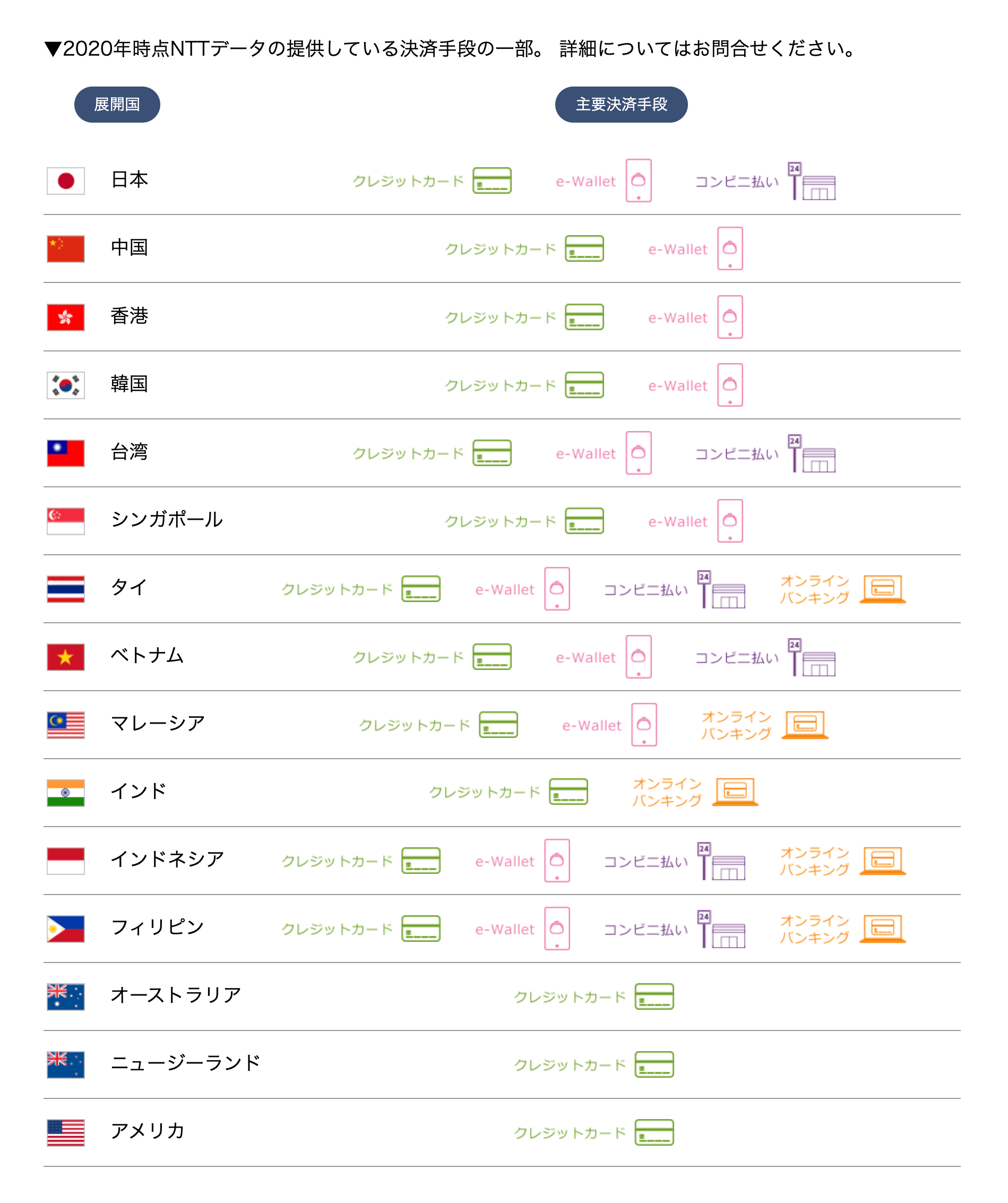Click convenience store icon in Vietnam row
The image size is (1008, 1203).
pos(812,657)
